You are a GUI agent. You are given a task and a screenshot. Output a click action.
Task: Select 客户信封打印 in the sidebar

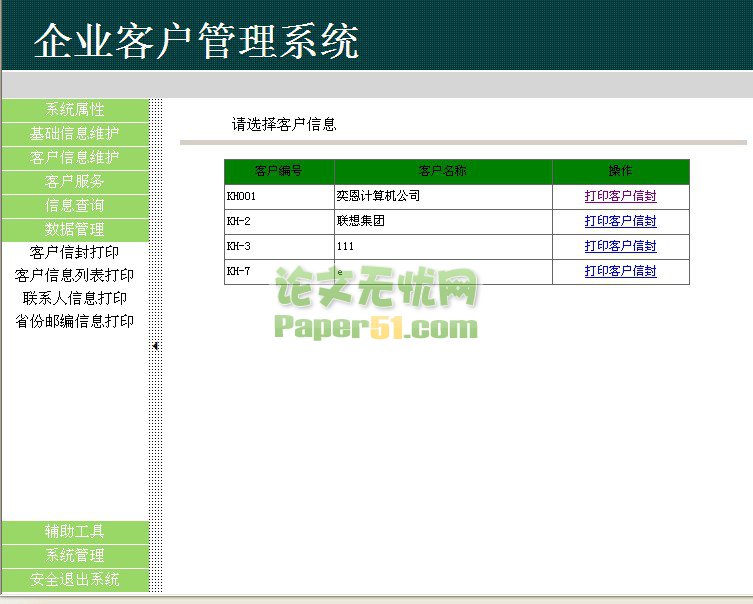[75, 252]
